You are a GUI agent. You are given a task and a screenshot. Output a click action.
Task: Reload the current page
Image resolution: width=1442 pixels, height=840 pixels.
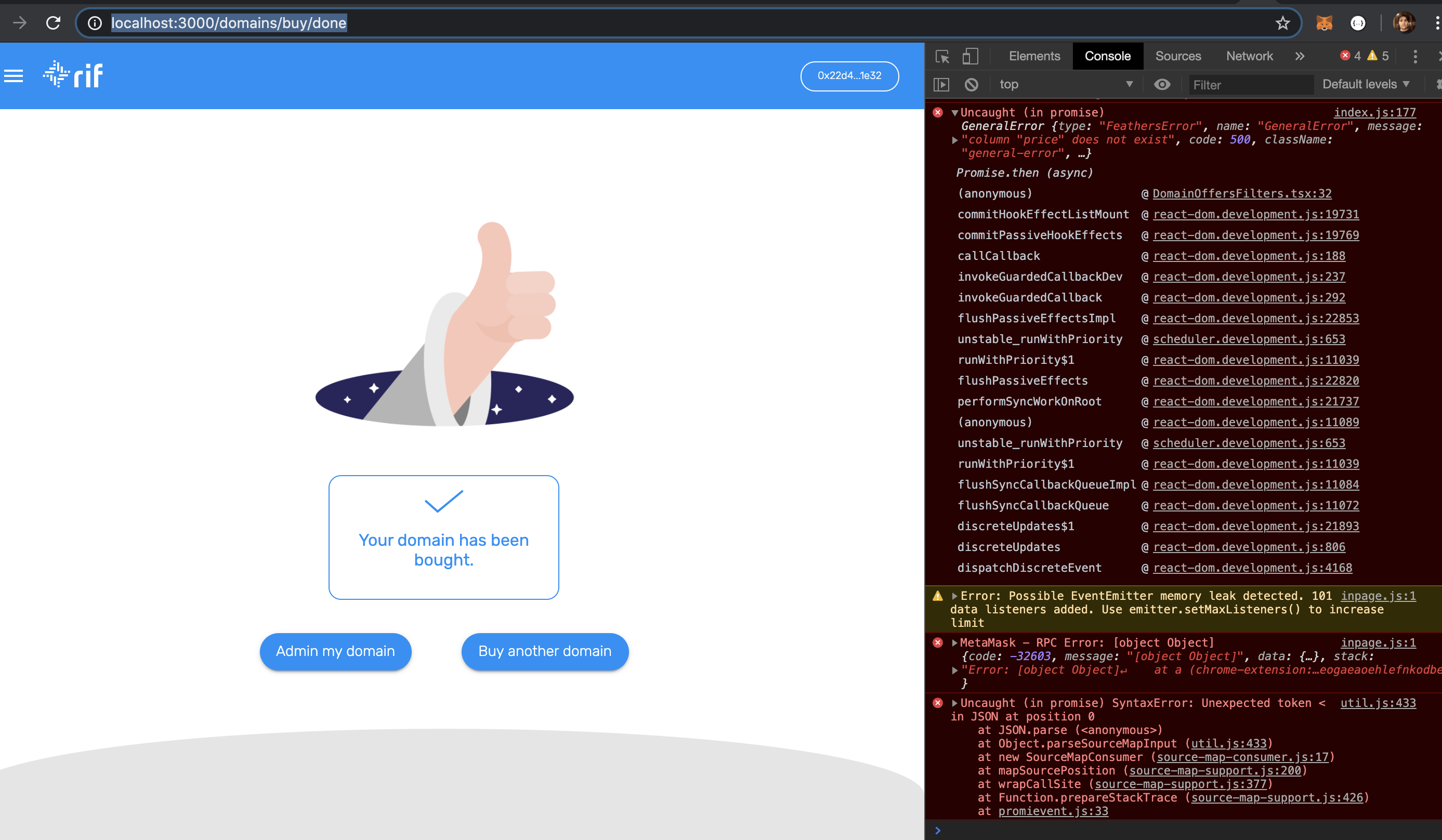53,23
